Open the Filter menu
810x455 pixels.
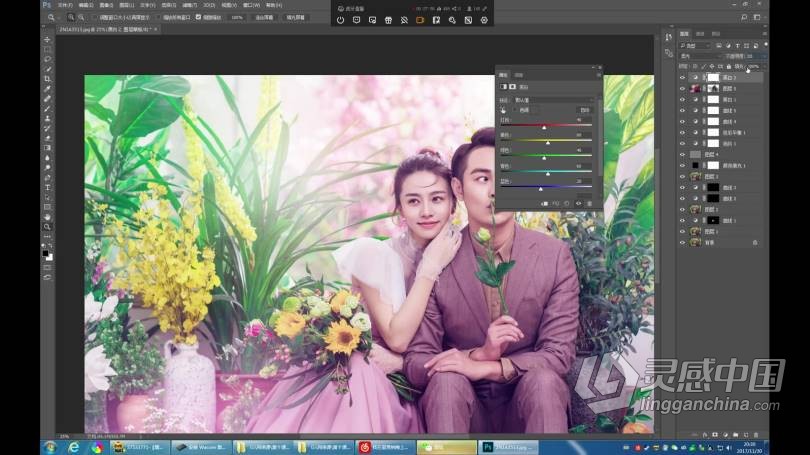[x=190, y=5]
